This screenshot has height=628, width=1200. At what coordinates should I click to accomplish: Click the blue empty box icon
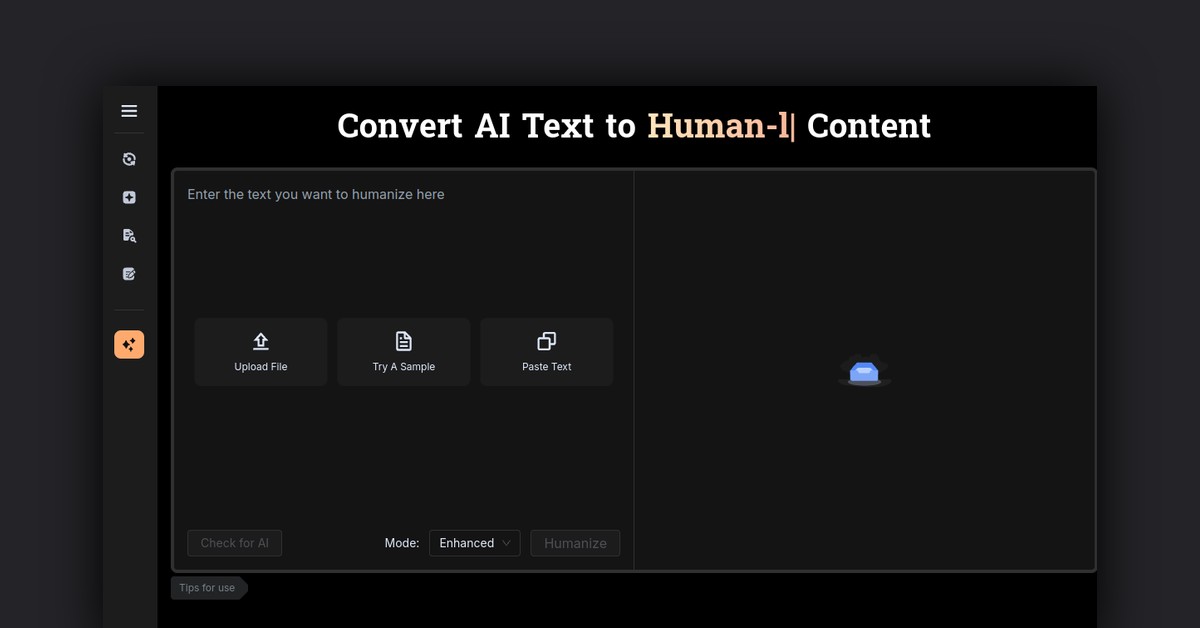(x=864, y=372)
